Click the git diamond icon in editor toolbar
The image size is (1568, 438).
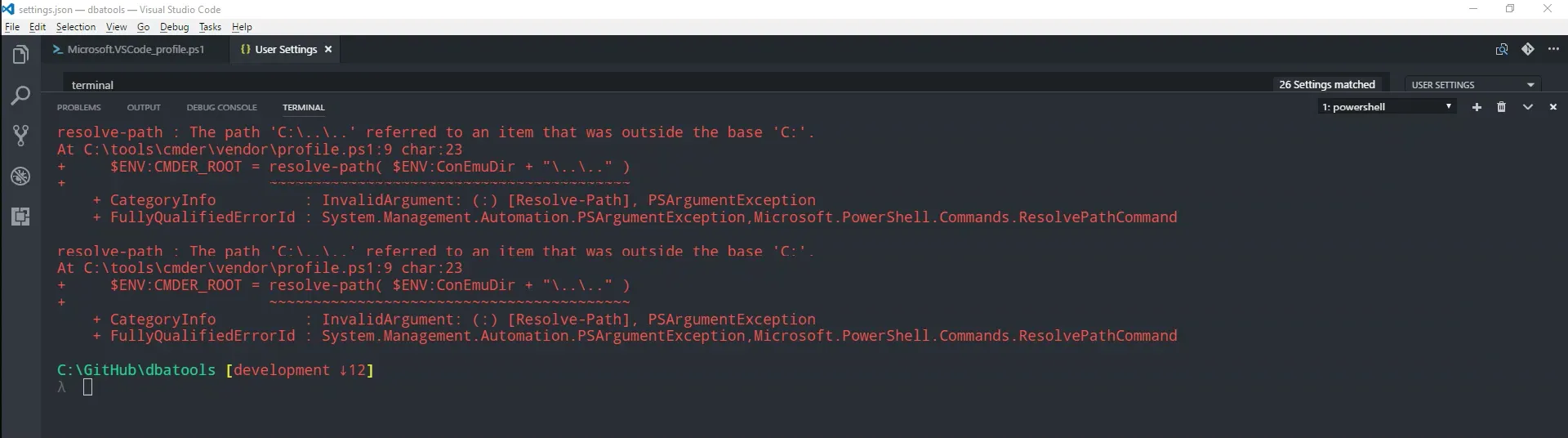[1527, 49]
